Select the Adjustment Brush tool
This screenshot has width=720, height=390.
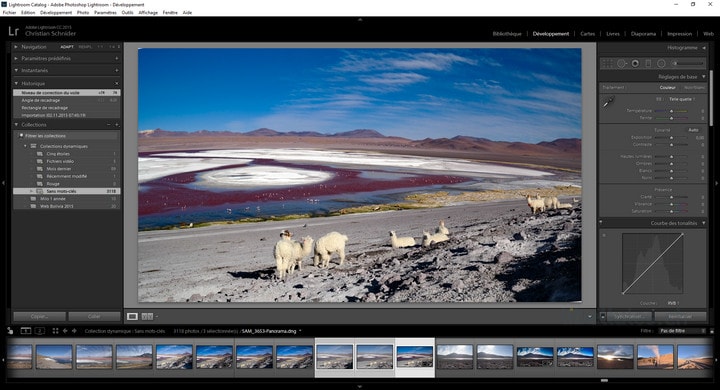tap(687, 63)
